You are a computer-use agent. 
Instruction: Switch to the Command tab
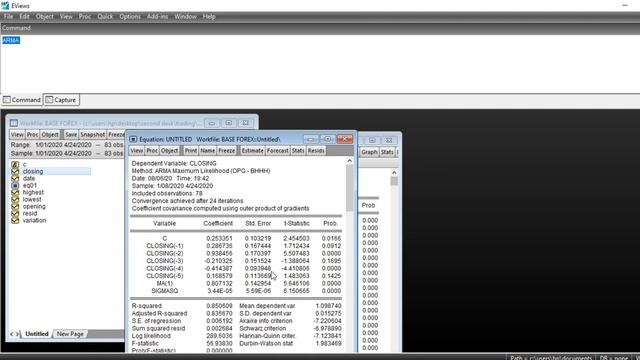(22, 100)
